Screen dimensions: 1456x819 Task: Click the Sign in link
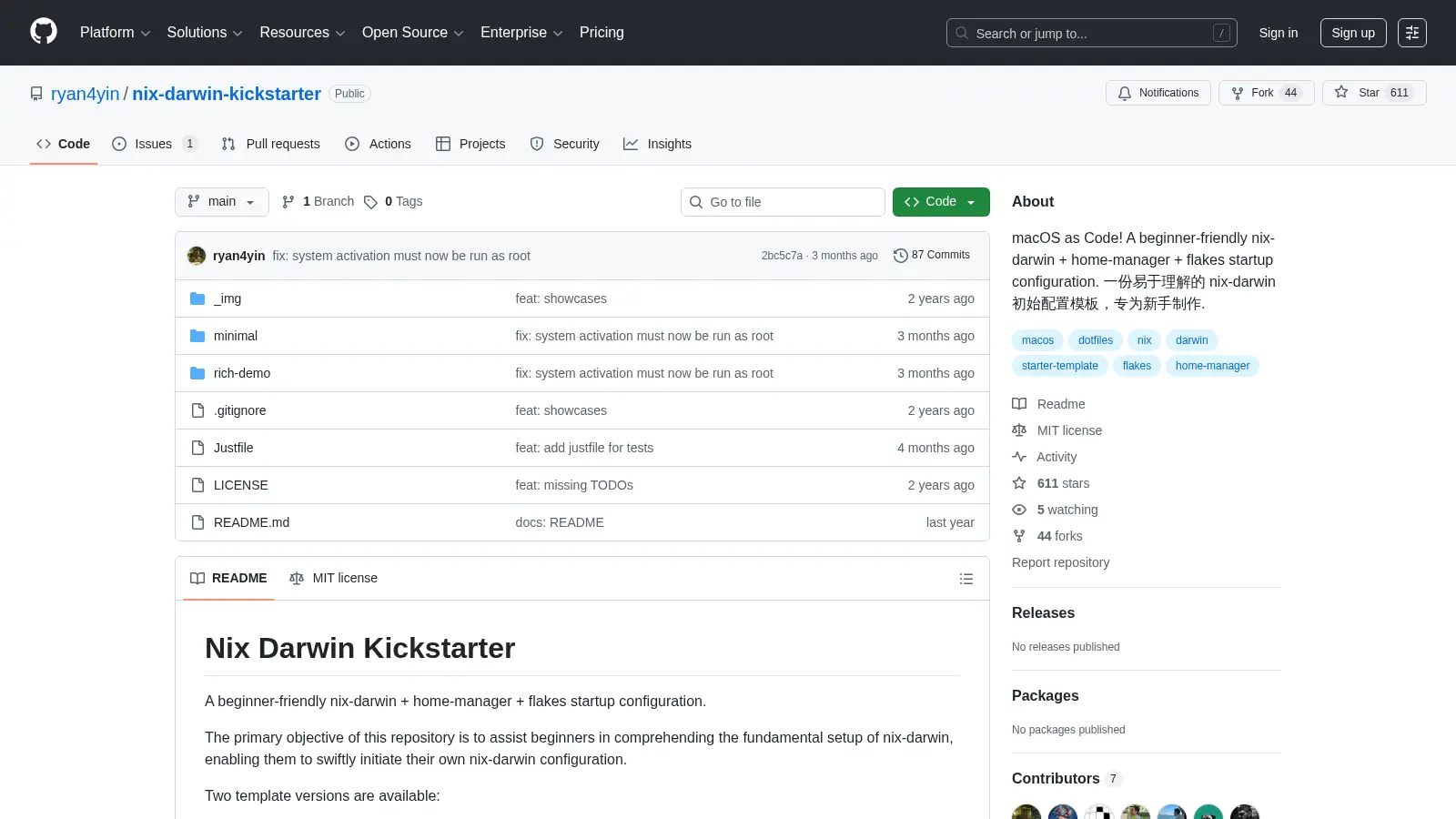pos(1279,33)
